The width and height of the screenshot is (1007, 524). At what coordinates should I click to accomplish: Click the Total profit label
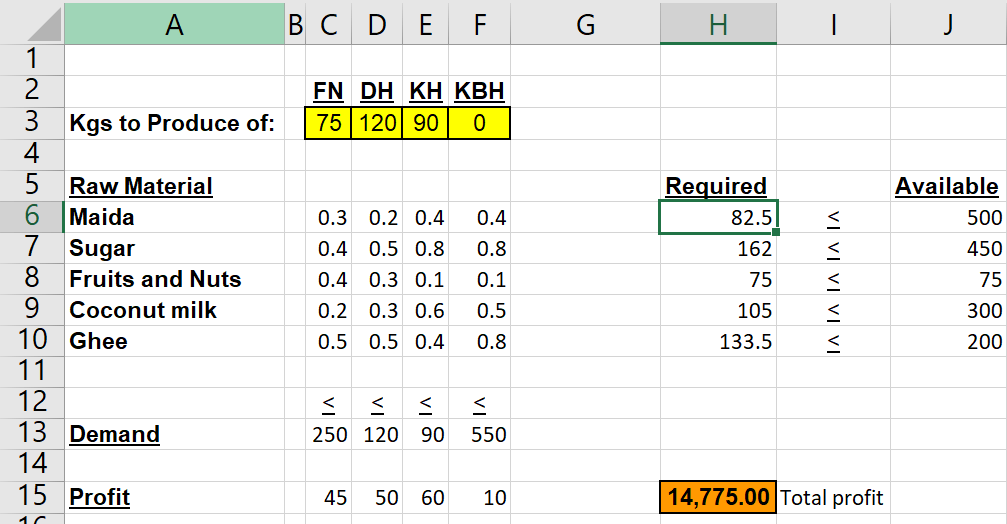point(832,498)
